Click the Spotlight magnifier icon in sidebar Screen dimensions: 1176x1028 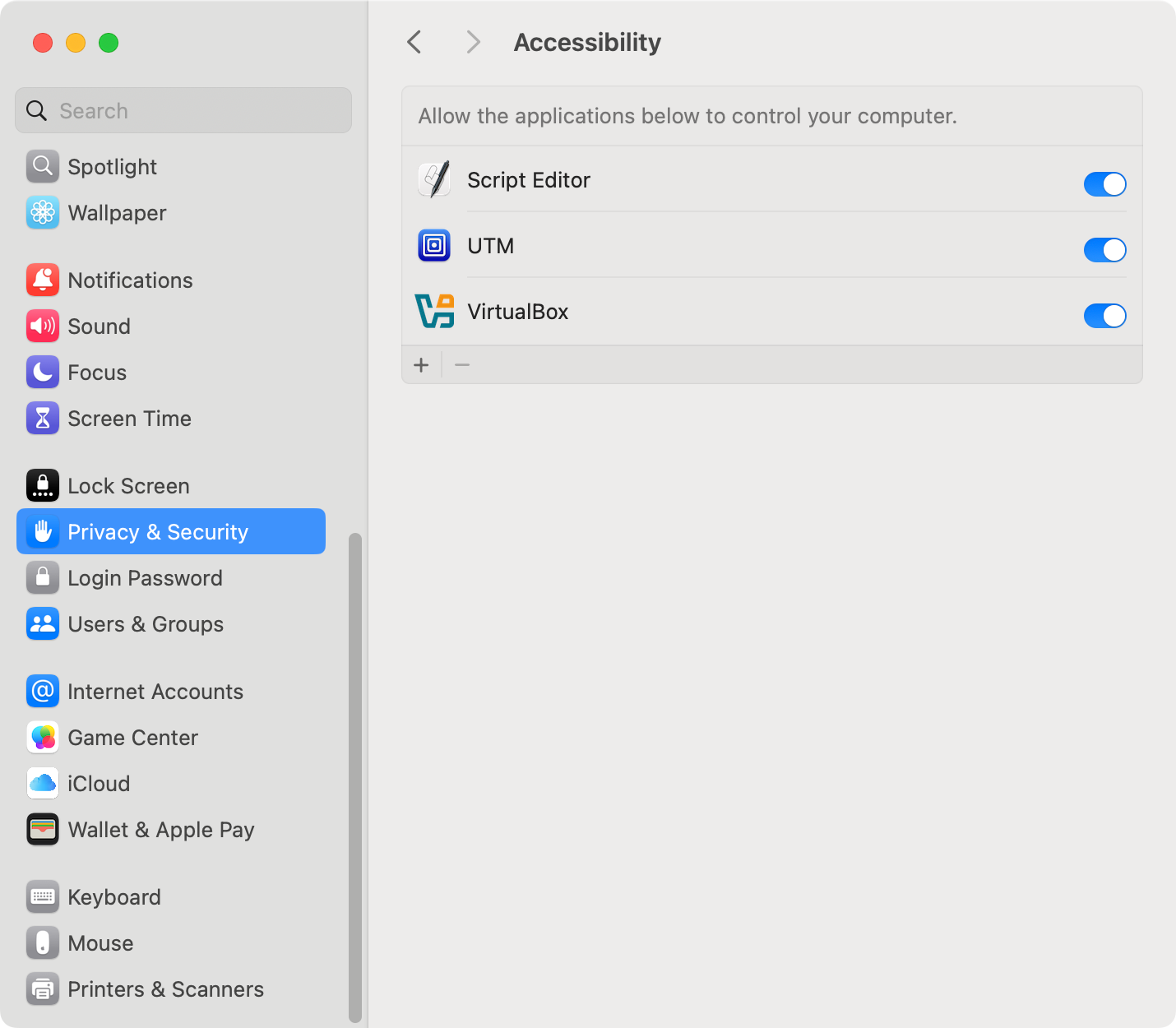[x=43, y=166]
